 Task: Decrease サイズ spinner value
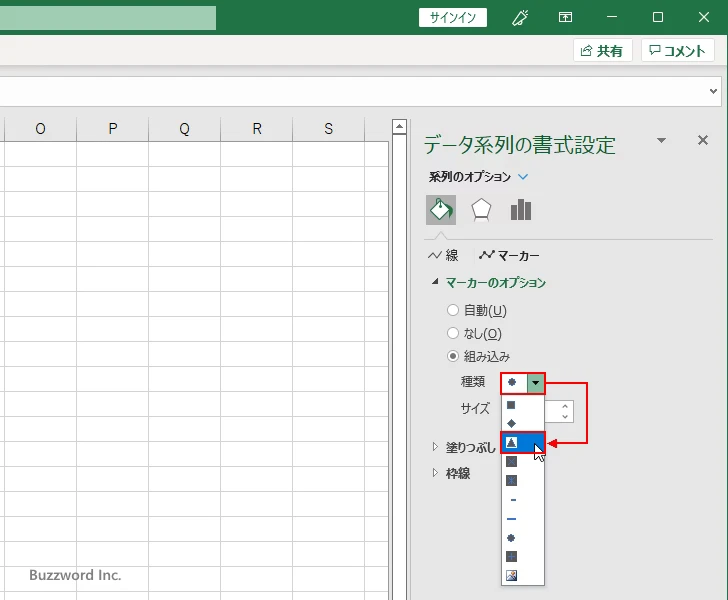click(x=565, y=417)
